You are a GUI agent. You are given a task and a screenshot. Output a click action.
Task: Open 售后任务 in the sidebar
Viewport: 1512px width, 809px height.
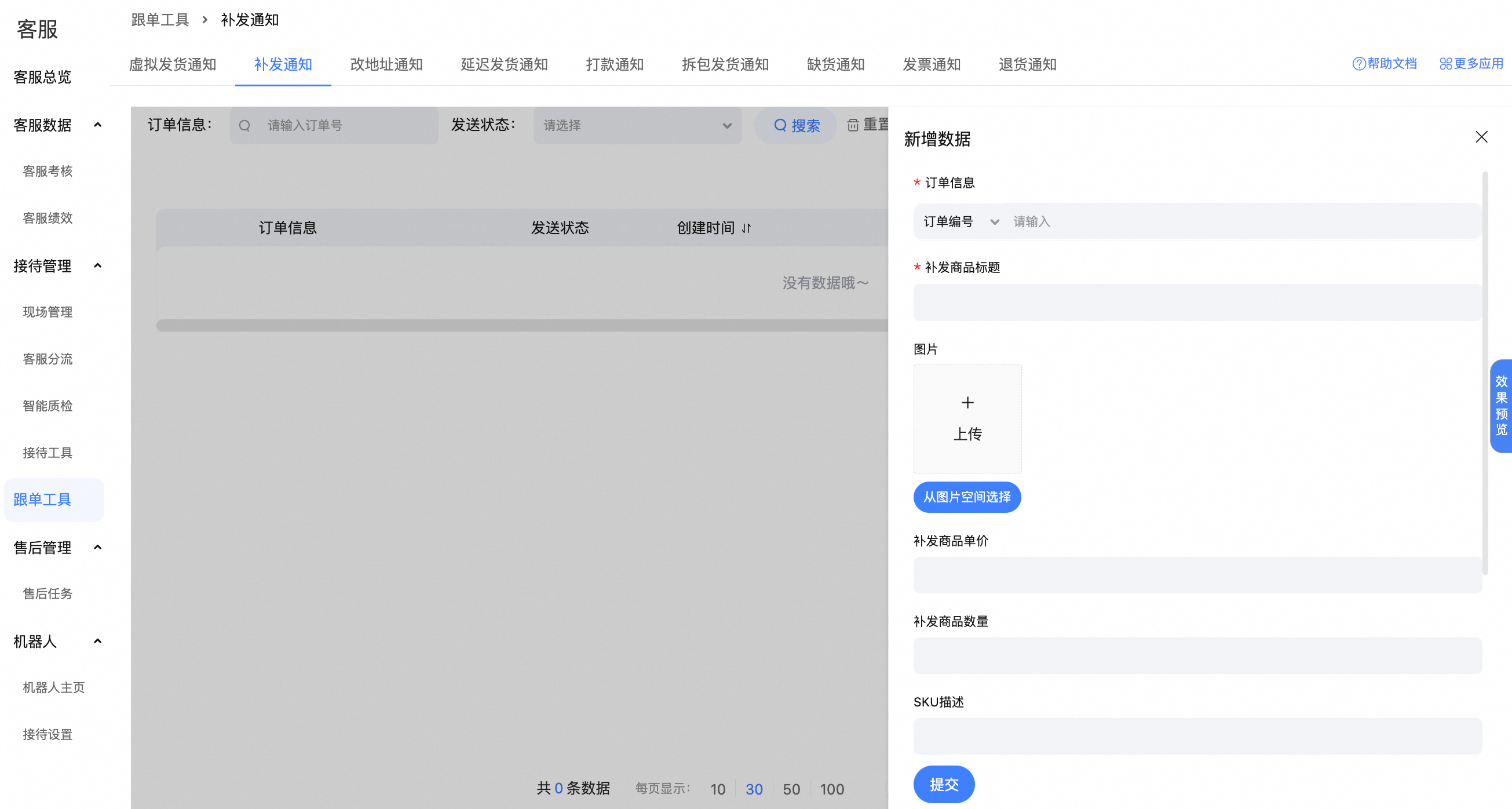[x=48, y=594]
